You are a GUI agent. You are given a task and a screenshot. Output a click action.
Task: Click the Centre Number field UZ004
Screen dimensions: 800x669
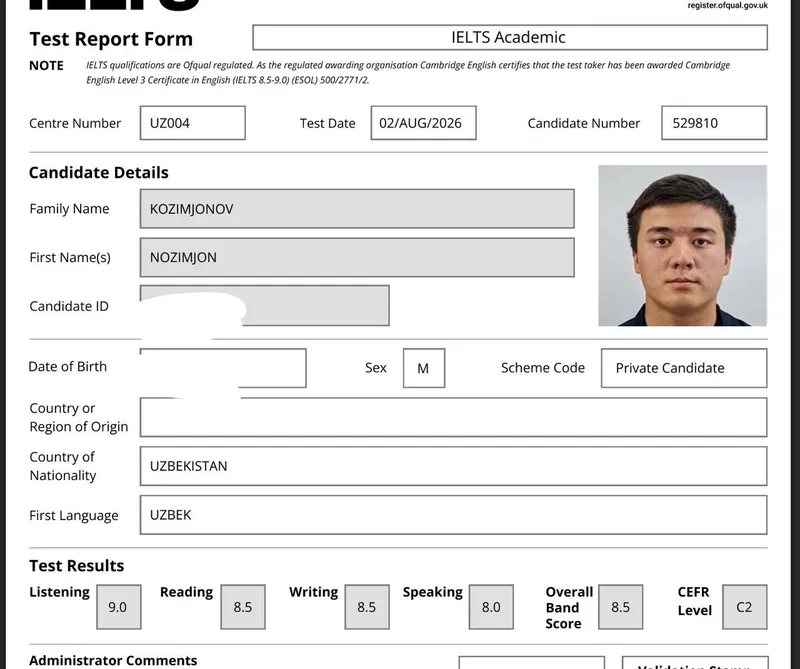(x=193, y=123)
